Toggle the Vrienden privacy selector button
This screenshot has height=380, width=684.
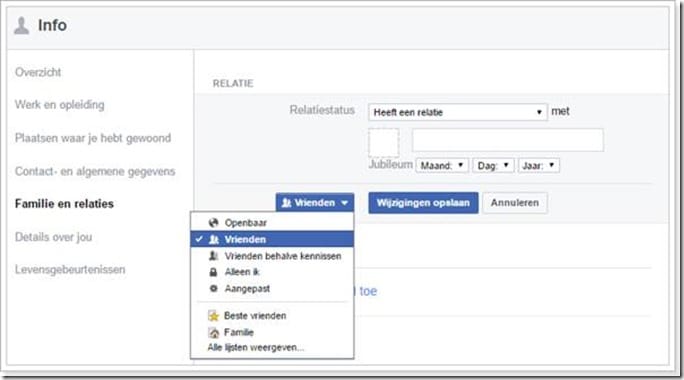[x=315, y=203]
